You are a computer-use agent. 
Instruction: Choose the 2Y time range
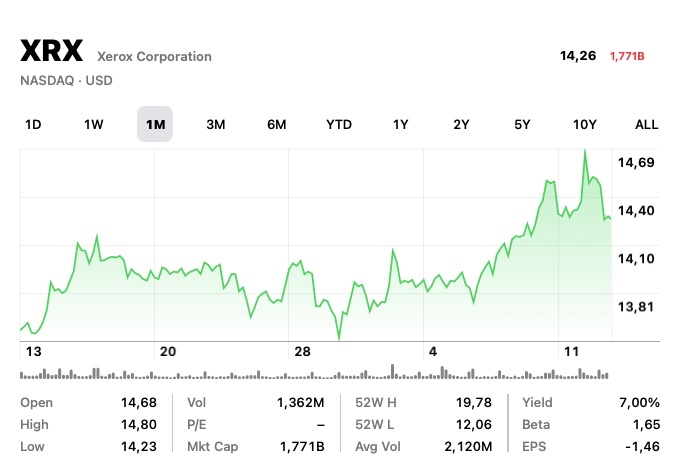click(x=461, y=125)
